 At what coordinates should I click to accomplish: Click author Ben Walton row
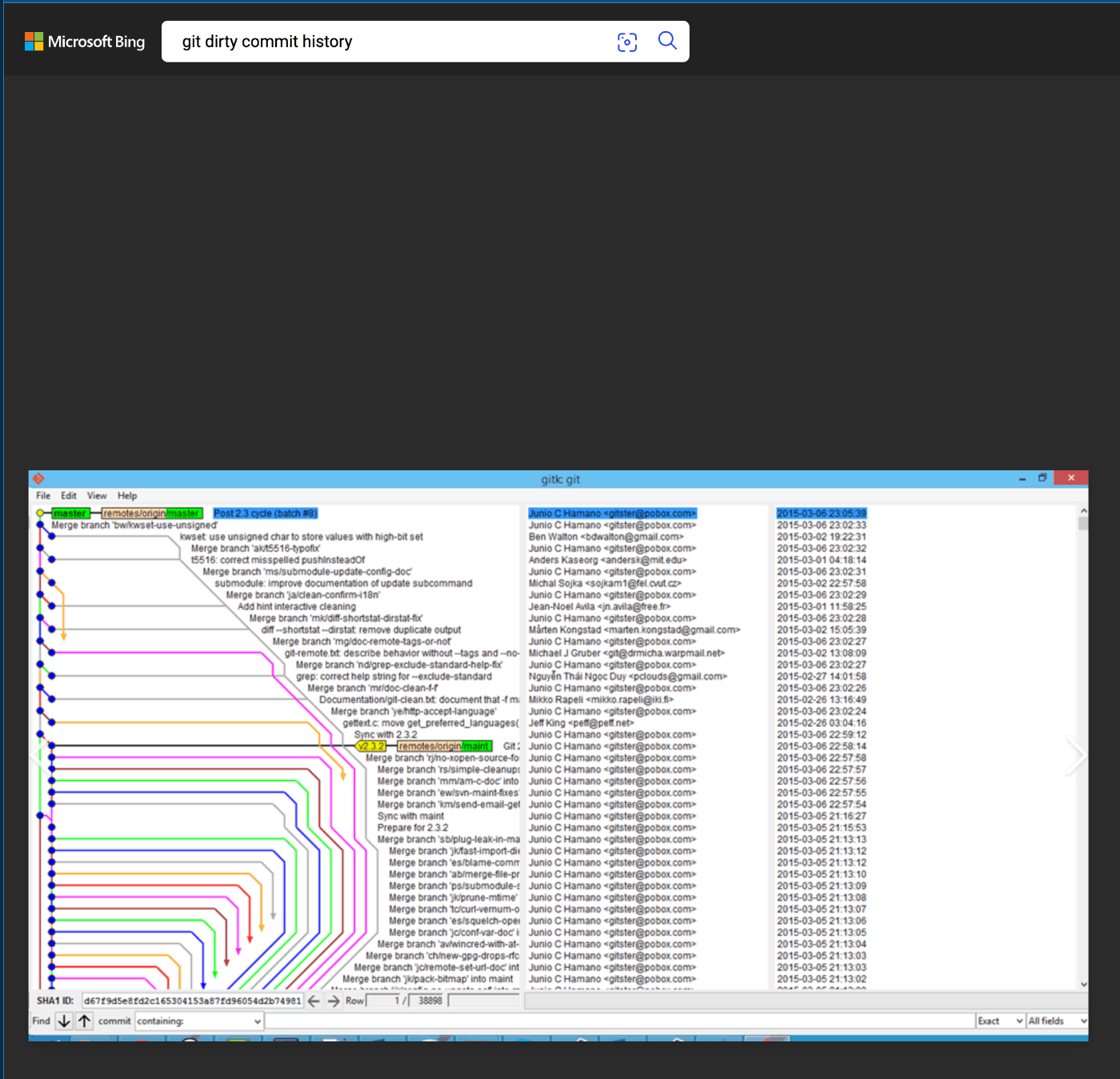coord(606,537)
